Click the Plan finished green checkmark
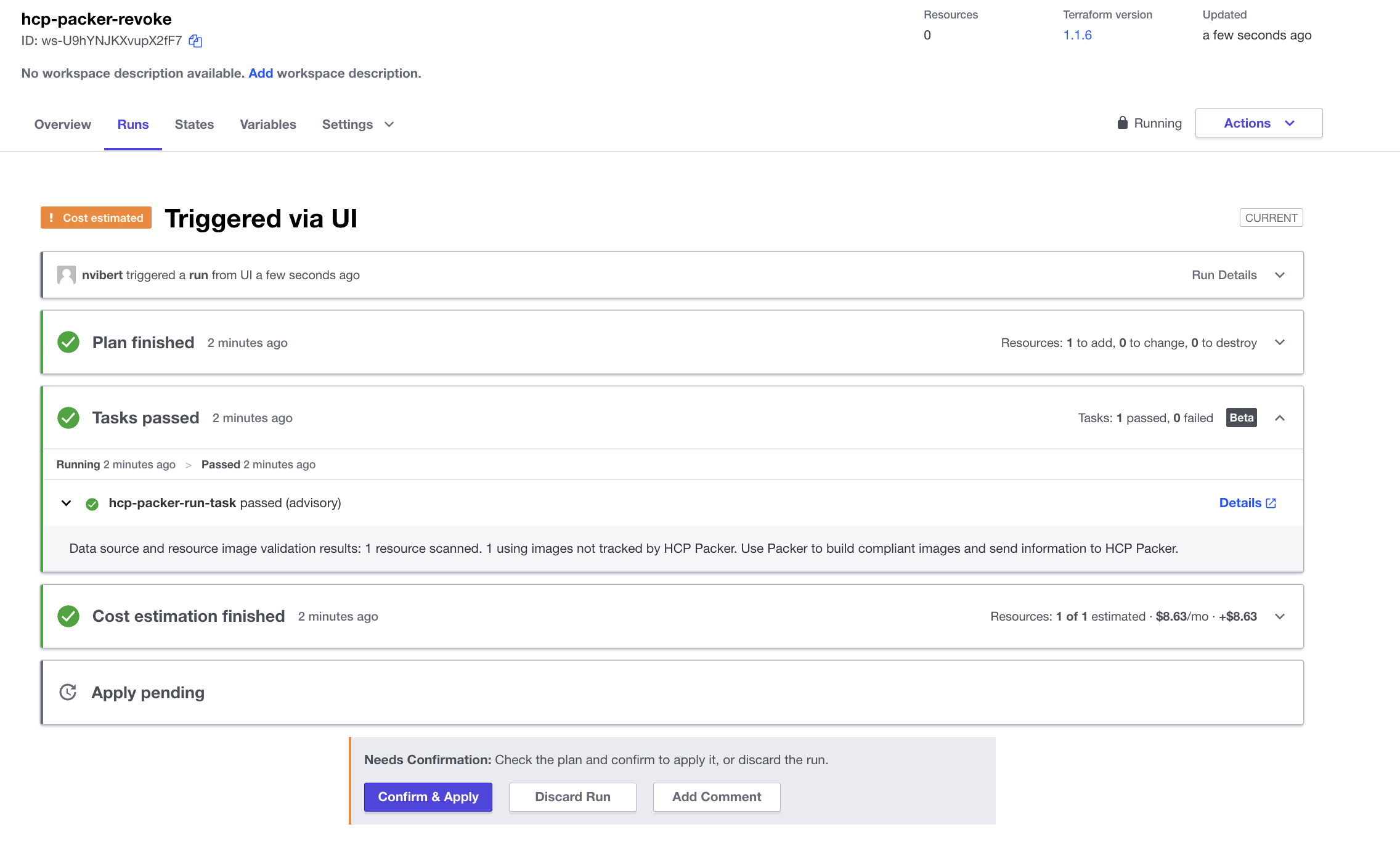The image size is (1400, 856). coord(68,342)
